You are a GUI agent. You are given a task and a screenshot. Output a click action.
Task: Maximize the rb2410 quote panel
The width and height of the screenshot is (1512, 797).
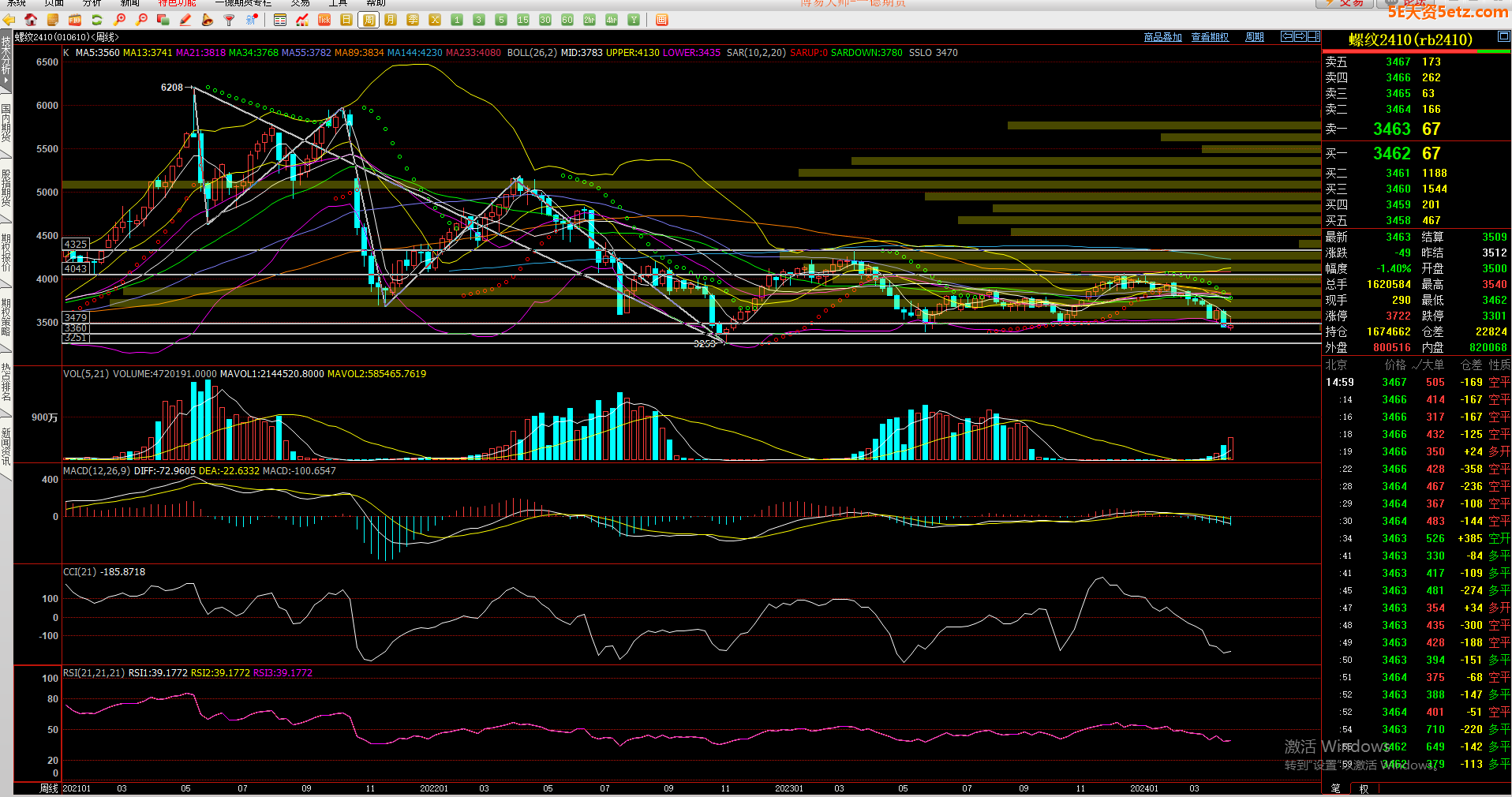tap(1503, 37)
